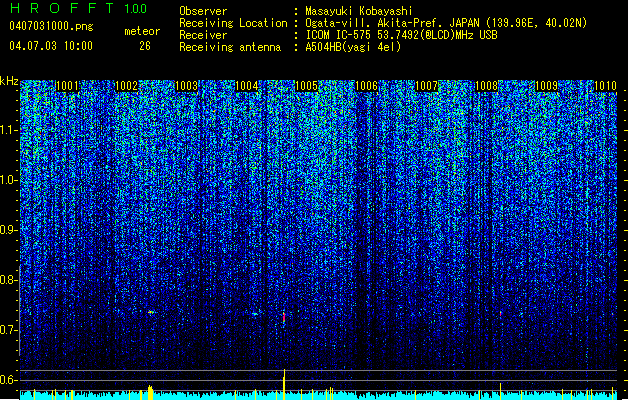
Task: Click the 1008 time marker
Action: pyautogui.click(x=486, y=86)
